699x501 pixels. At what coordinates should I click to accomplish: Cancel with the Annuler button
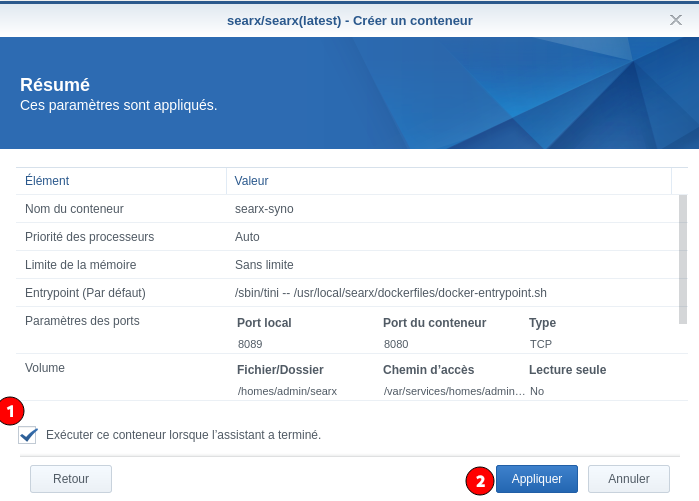point(628,479)
